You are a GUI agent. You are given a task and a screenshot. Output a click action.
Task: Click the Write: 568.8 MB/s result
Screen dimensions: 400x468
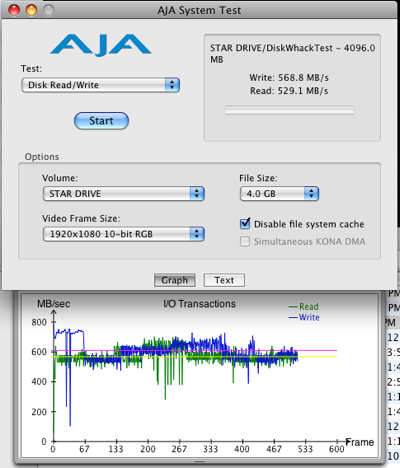(x=289, y=78)
